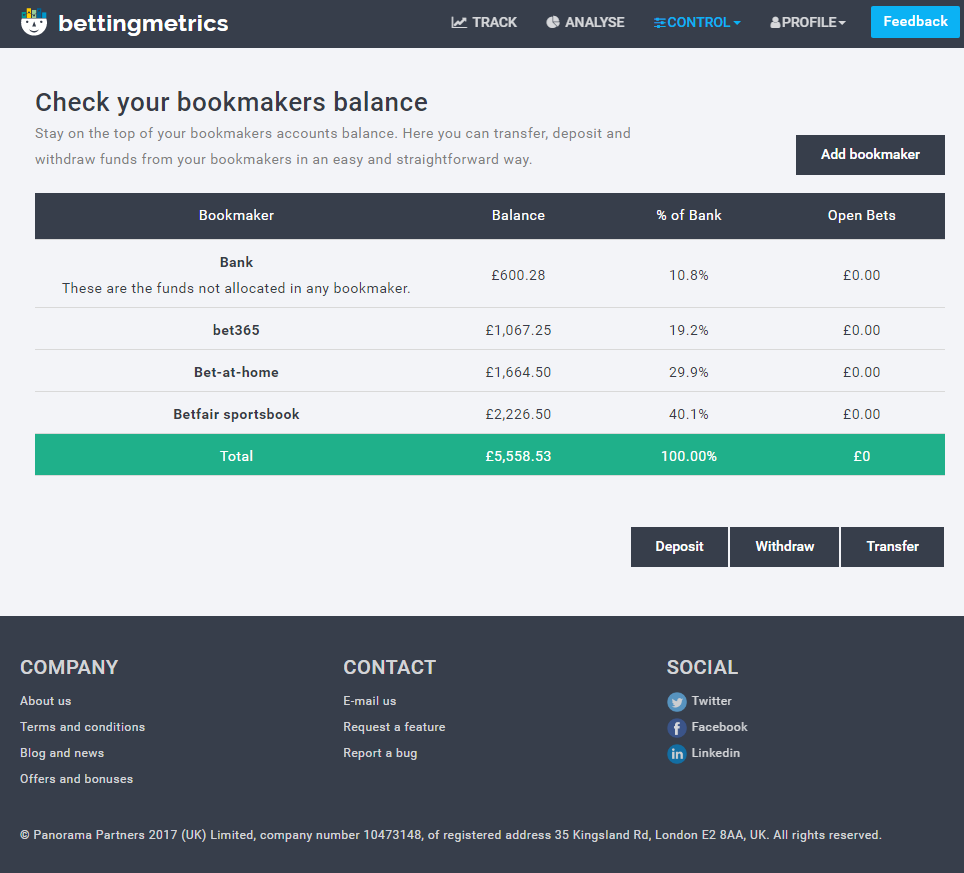Click the Analyse pie chart icon

tap(553, 22)
